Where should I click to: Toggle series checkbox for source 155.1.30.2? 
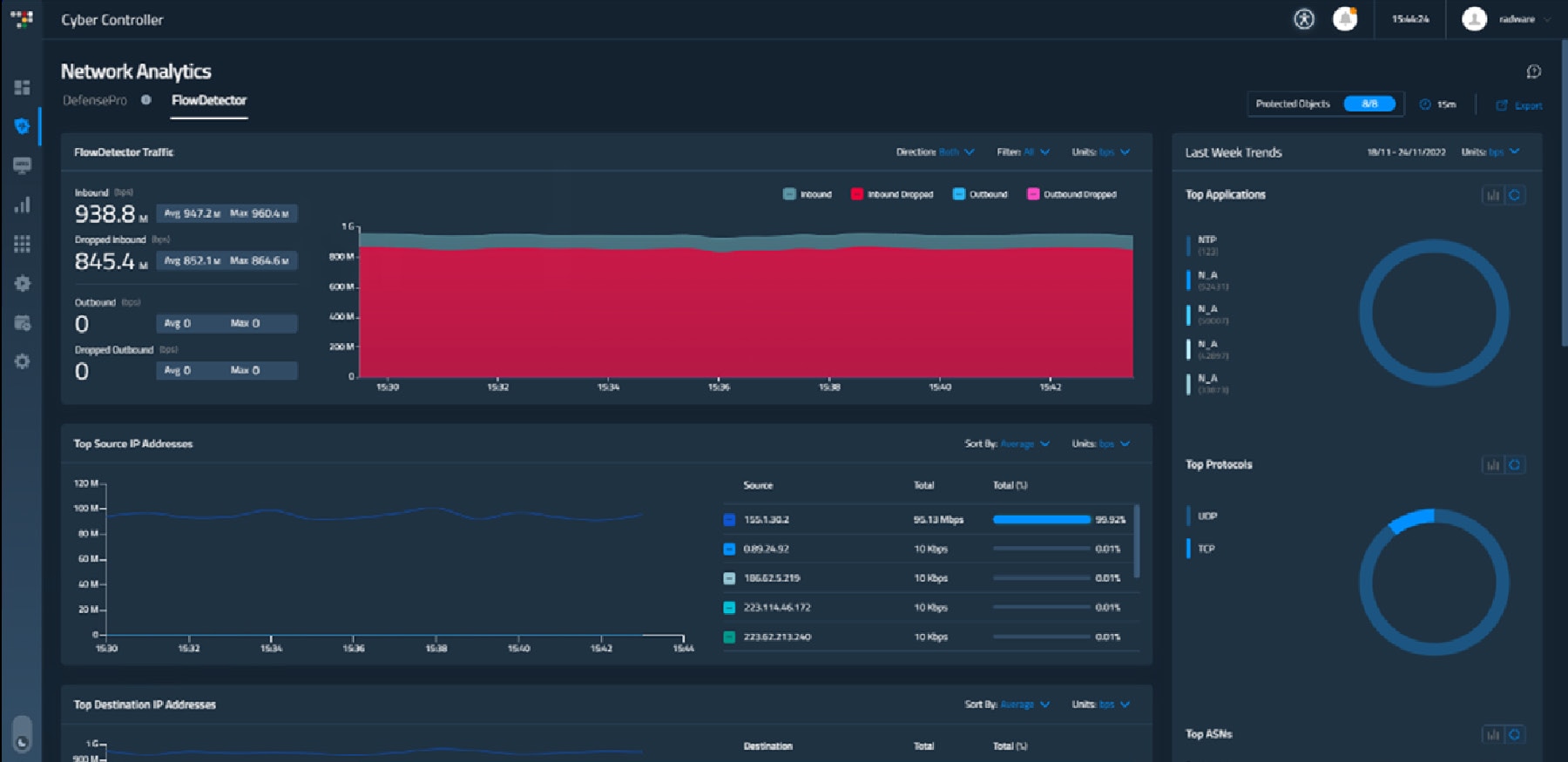pos(729,520)
